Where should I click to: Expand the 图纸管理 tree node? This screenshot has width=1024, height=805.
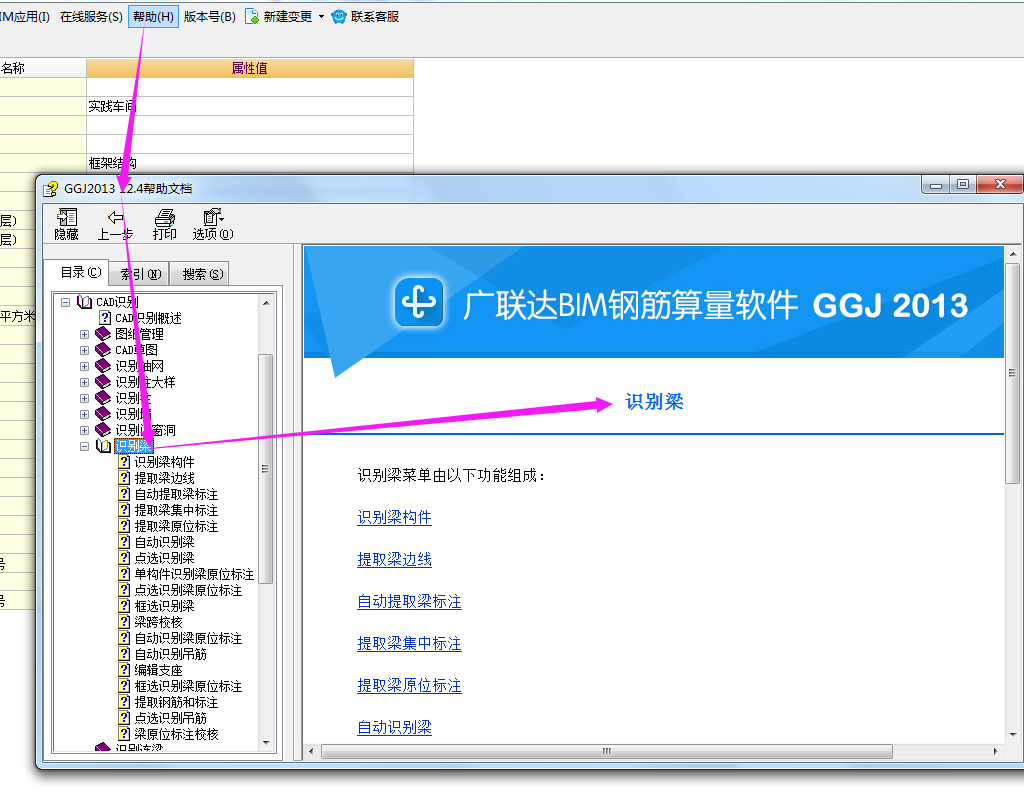(x=84, y=334)
